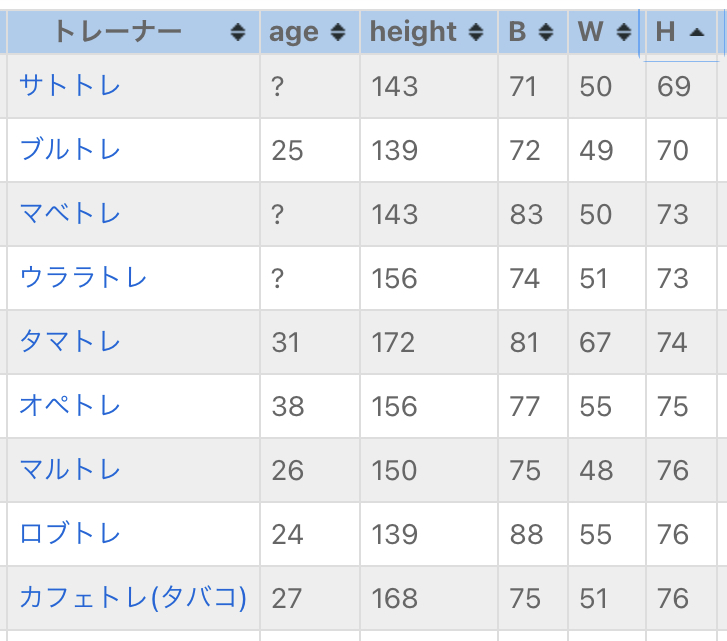Click sort arrows icon in トレーナー column header
727x641 pixels.
tap(237, 33)
